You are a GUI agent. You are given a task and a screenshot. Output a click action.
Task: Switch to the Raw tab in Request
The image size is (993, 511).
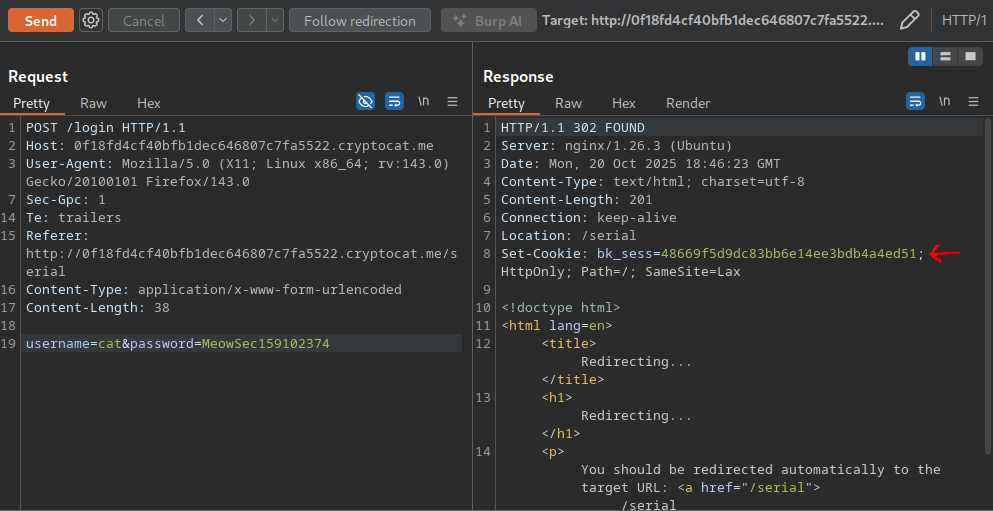[x=94, y=103]
